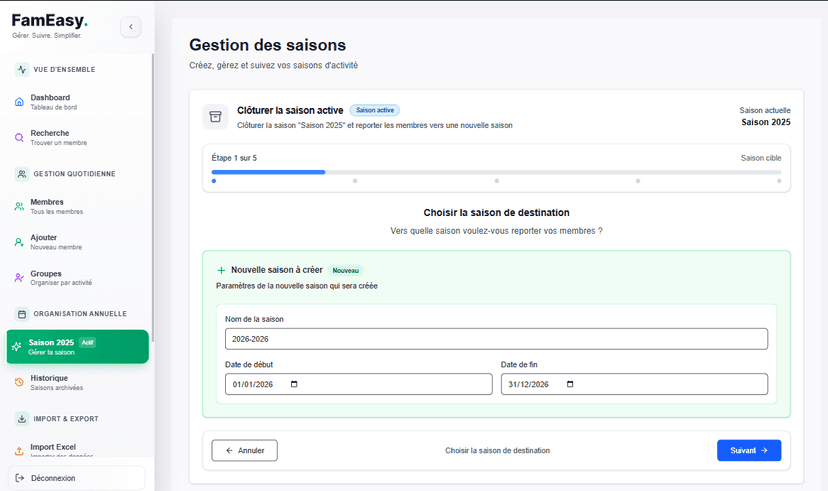Click the Déconnexion logout icon

coord(20,478)
